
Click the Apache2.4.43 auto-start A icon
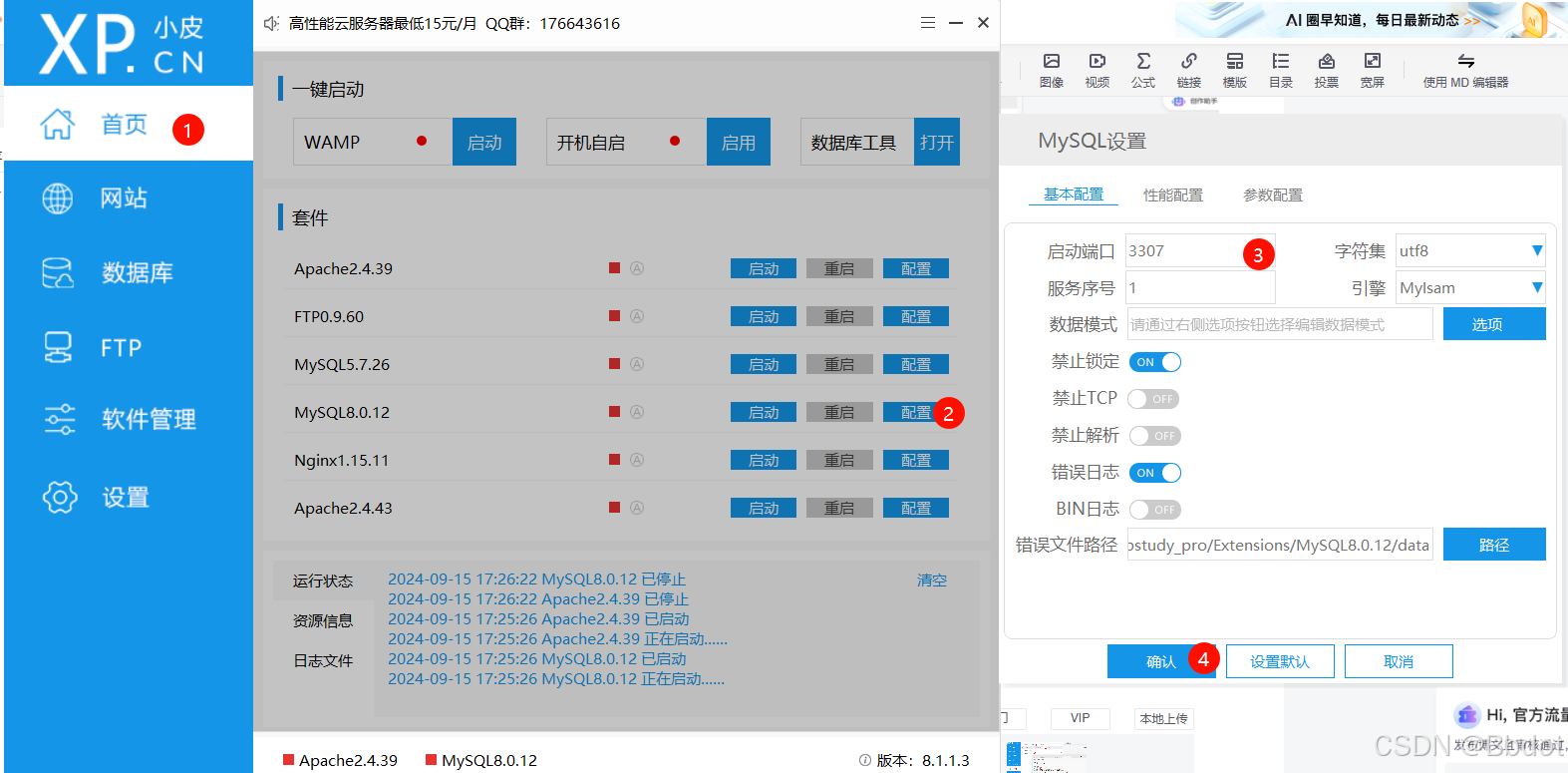[637, 508]
